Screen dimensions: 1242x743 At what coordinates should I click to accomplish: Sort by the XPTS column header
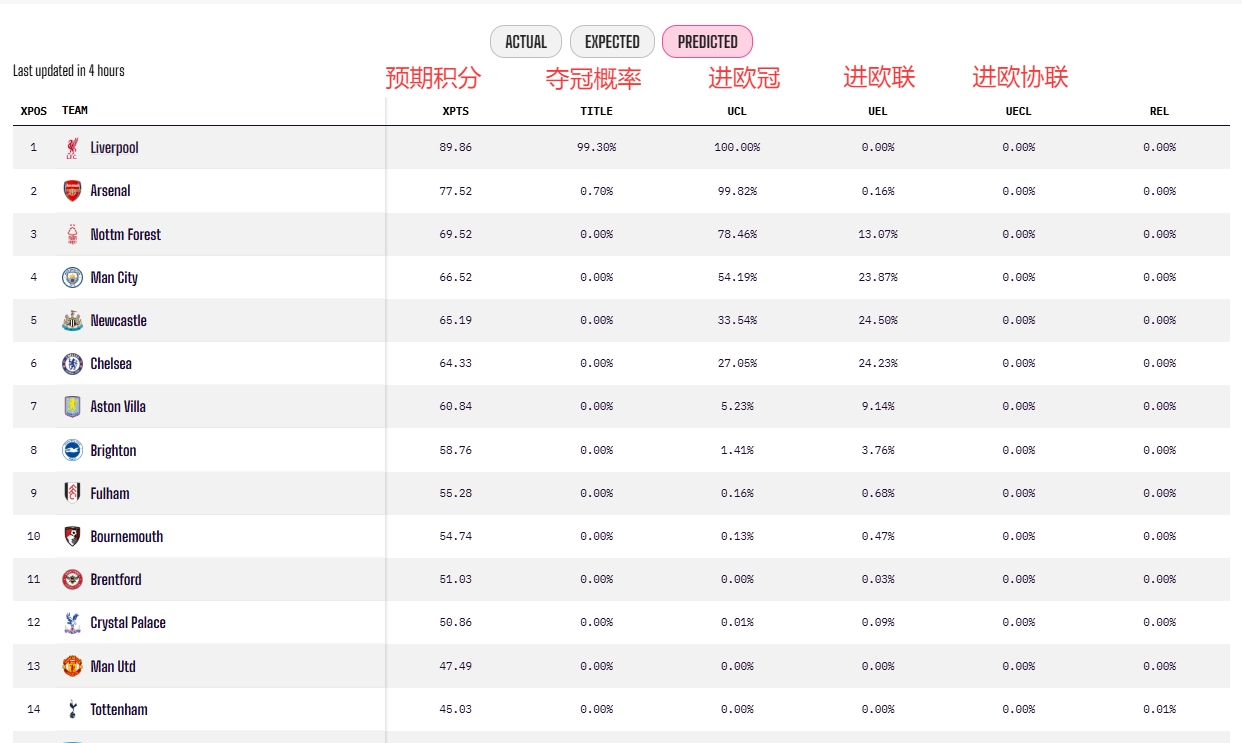pyautogui.click(x=456, y=111)
